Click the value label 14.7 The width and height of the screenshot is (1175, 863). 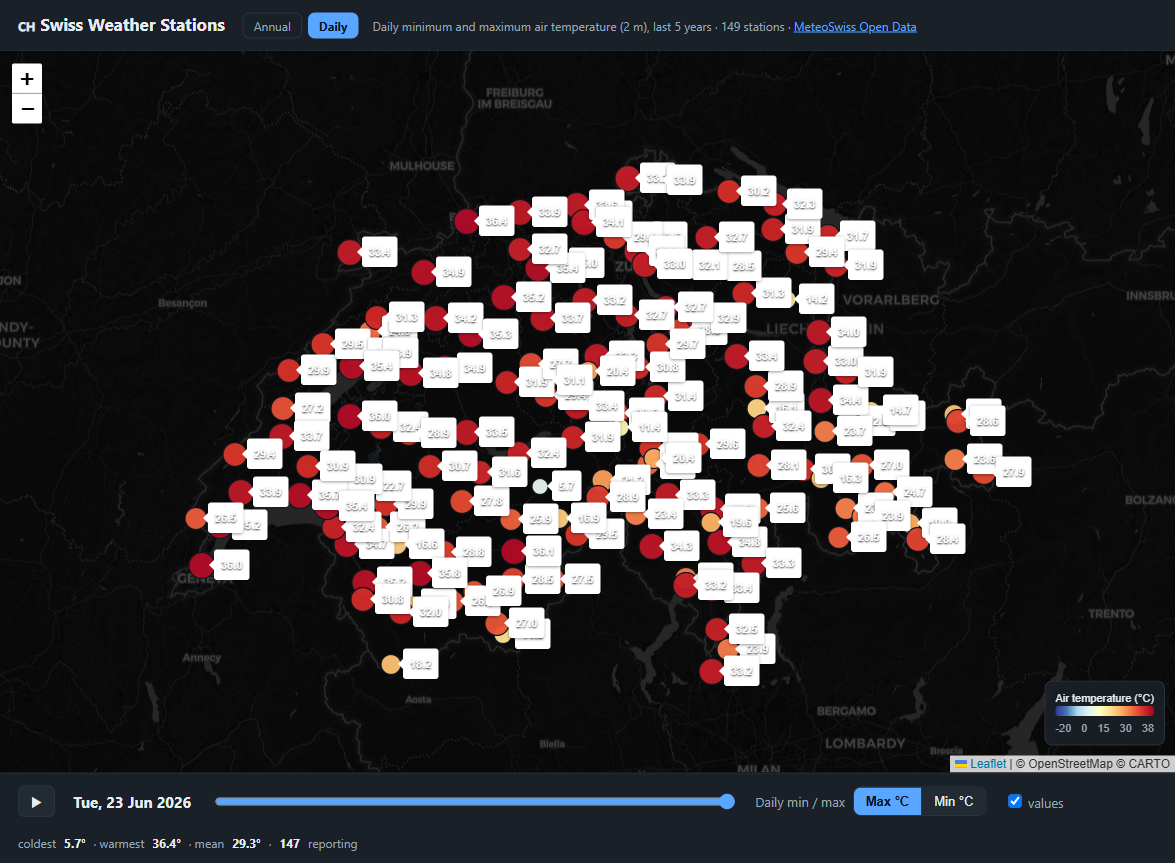click(x=900, y=410)
